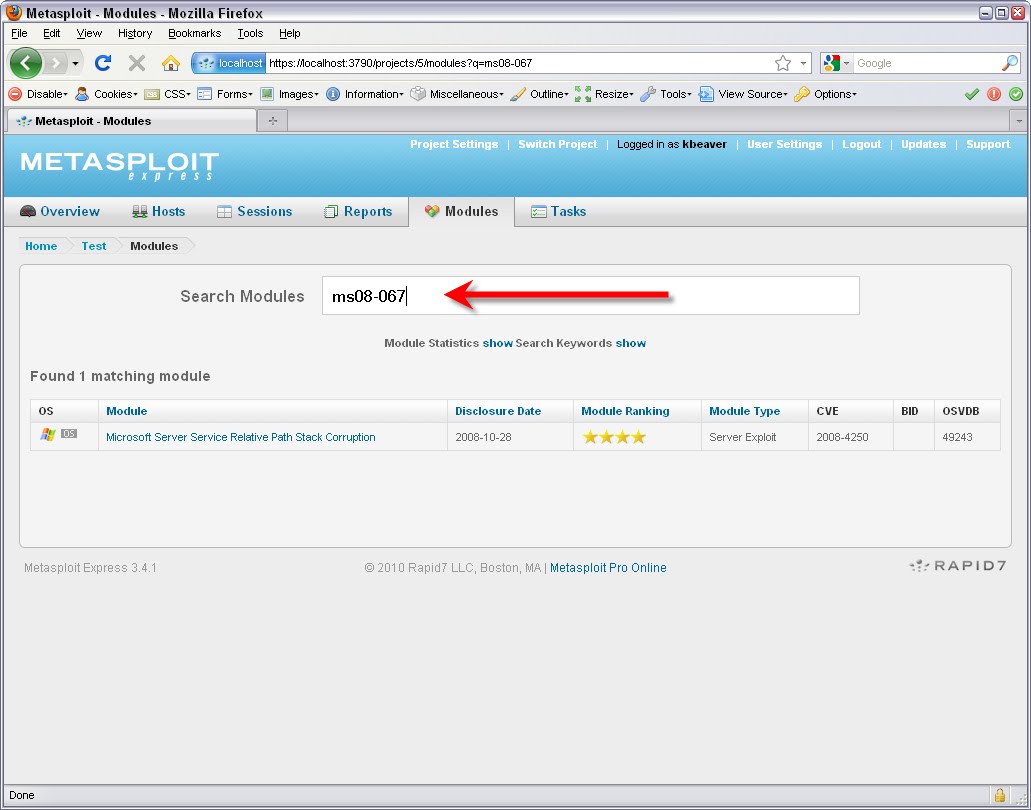Switch to the Hosts tab
Screen dimensions: 1031x810
(158, 211)
